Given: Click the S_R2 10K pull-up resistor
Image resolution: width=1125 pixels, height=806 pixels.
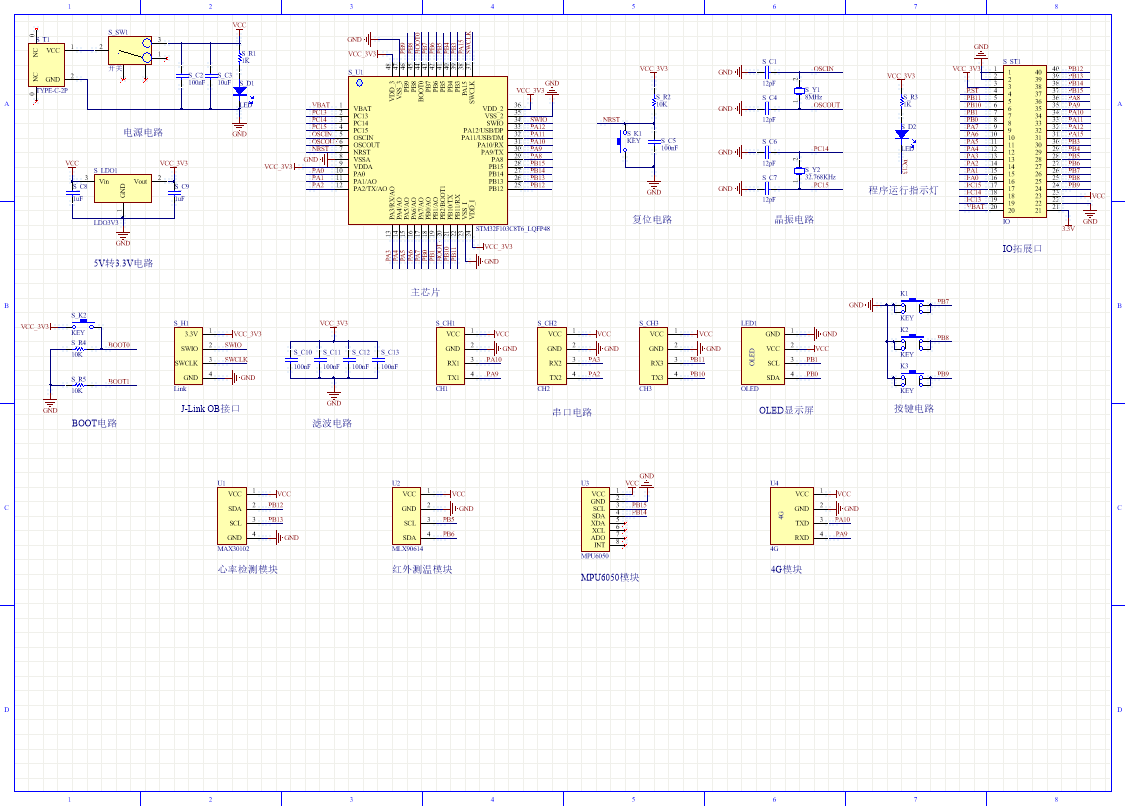Looking at the screenshot, I should pos(654,100).
